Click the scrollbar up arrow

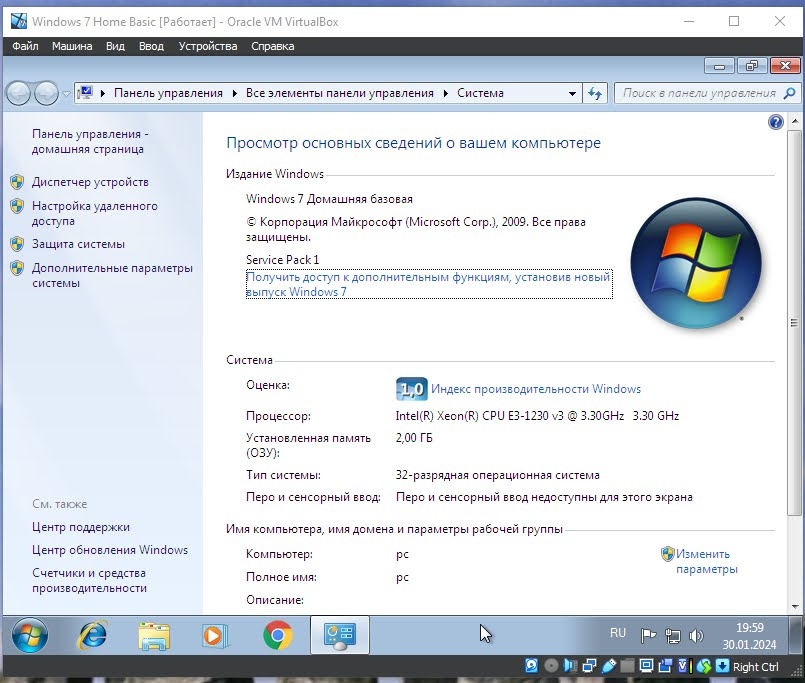tap(795, 121)
